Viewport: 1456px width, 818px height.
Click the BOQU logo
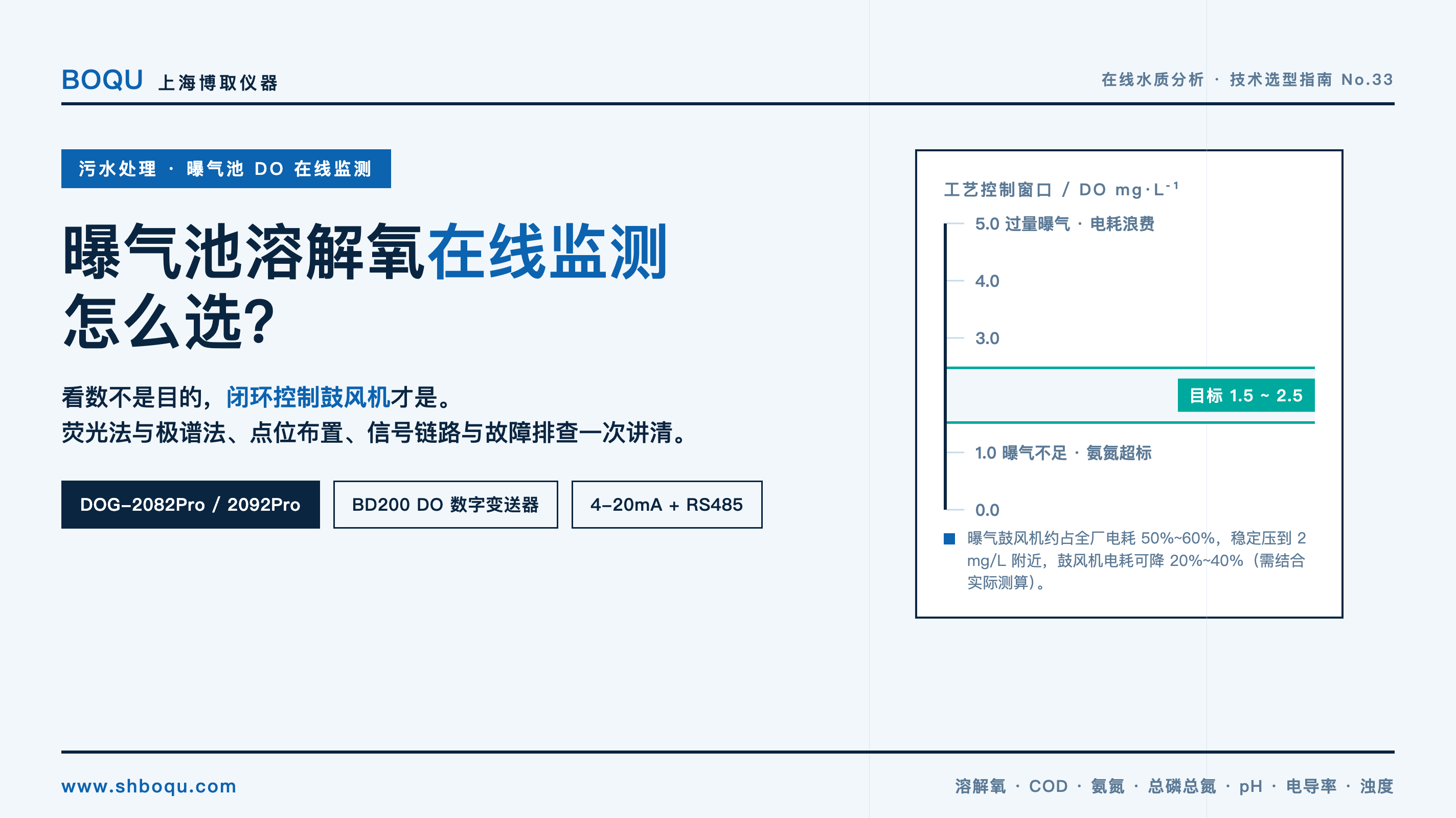pyautogui.click(x=102, y=80)
